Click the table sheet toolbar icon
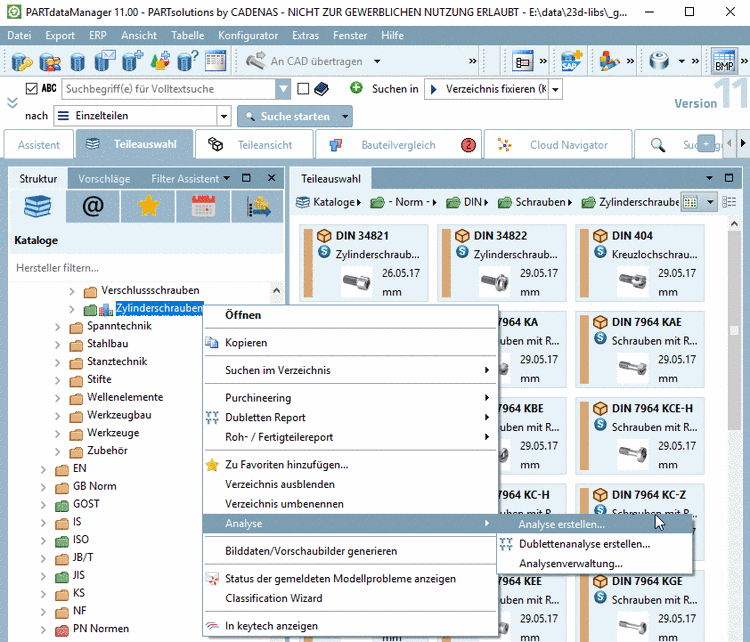Viewport: 750px width, 642px height. (x=216, y=61)
